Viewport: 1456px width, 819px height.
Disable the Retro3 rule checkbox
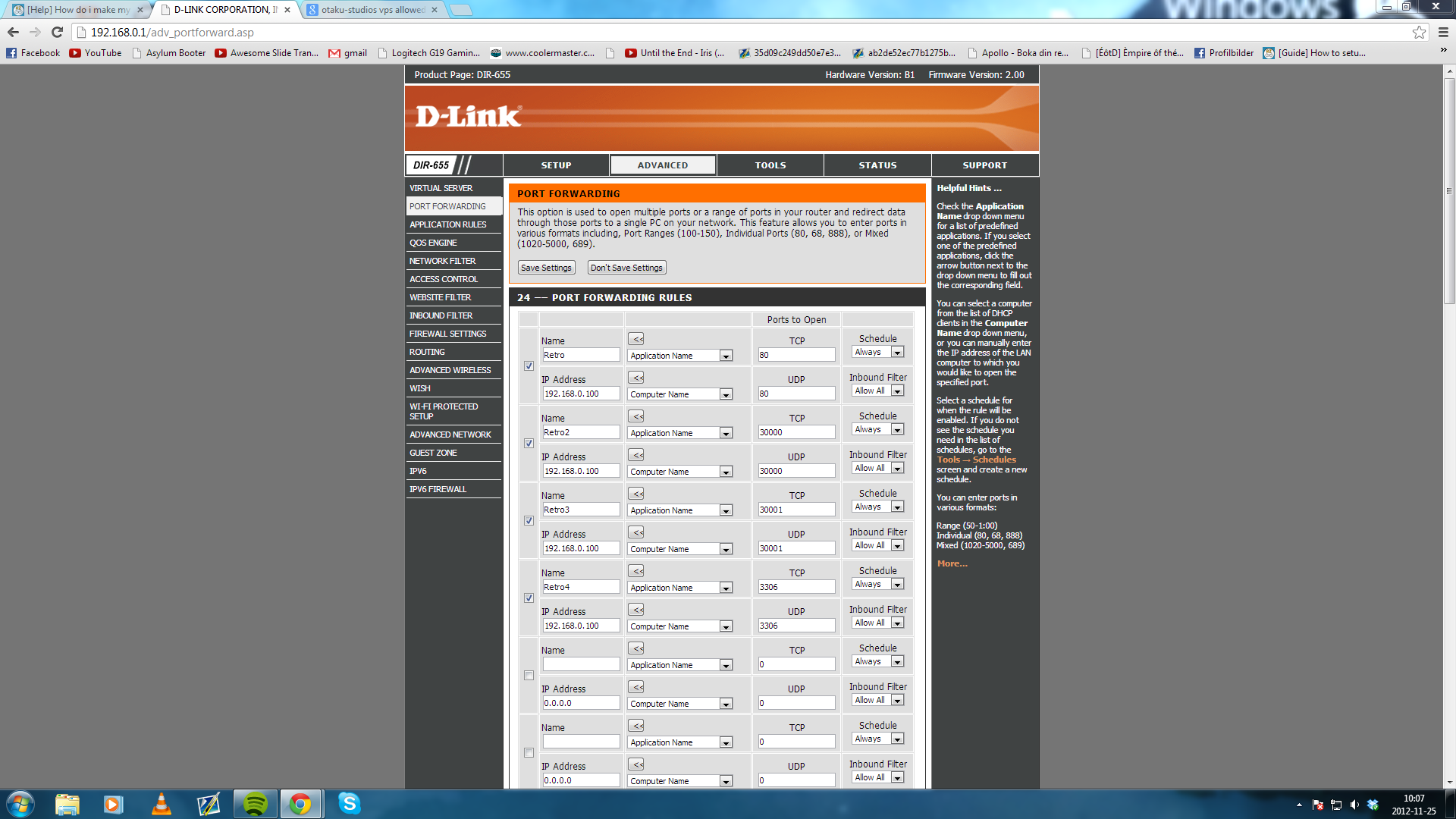(x=529, y=521)
